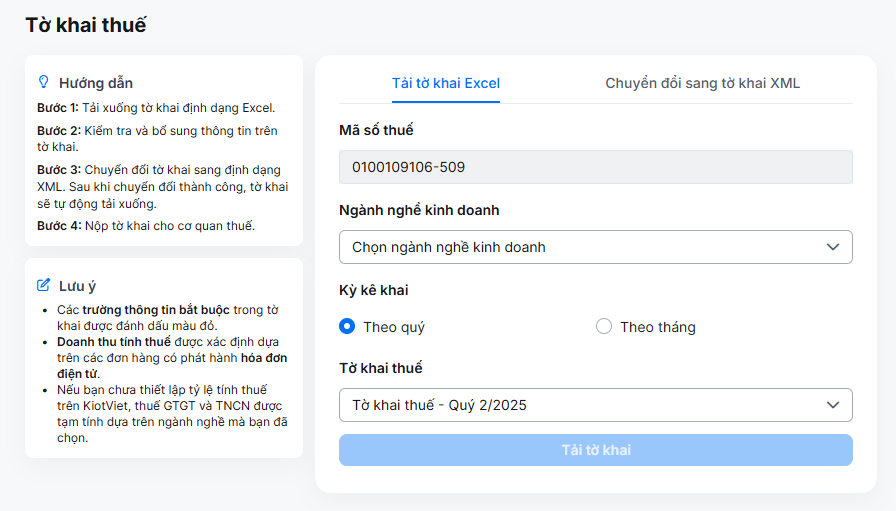Image resolution: width=896 pixels, height=511 pixels.
Task: Click the Hướng dẫn heading
Action: [96, 83]
